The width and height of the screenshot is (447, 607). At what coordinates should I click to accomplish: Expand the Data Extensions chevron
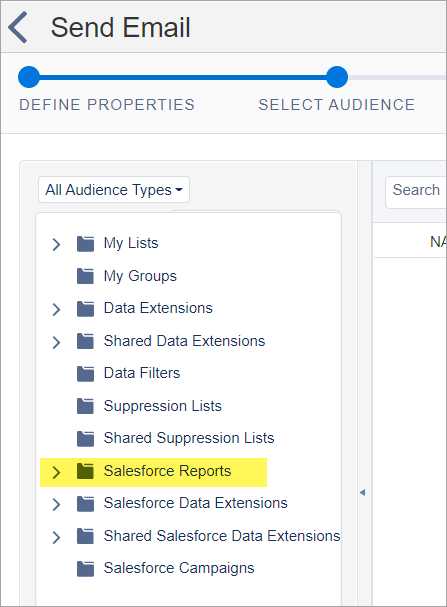57,309
